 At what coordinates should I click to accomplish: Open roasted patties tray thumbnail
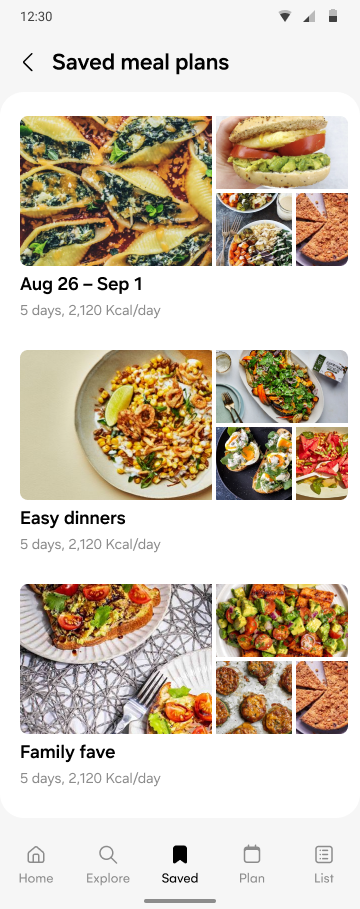tap(254, 697)
